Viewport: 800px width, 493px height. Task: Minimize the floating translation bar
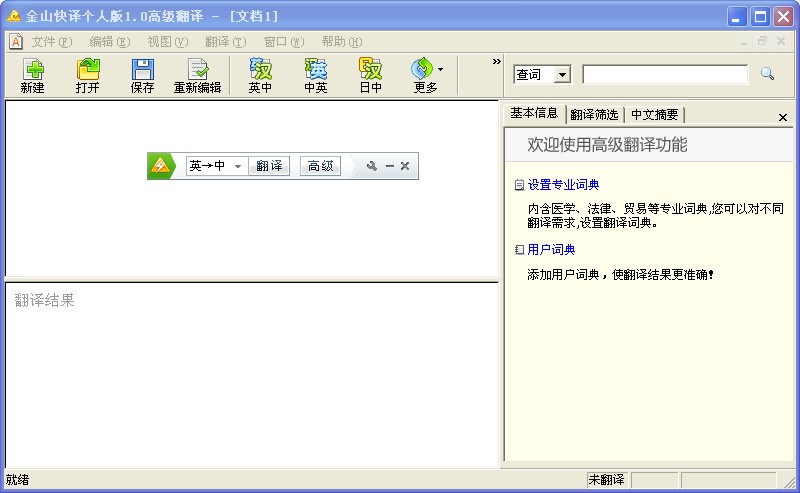click(390, 166)
